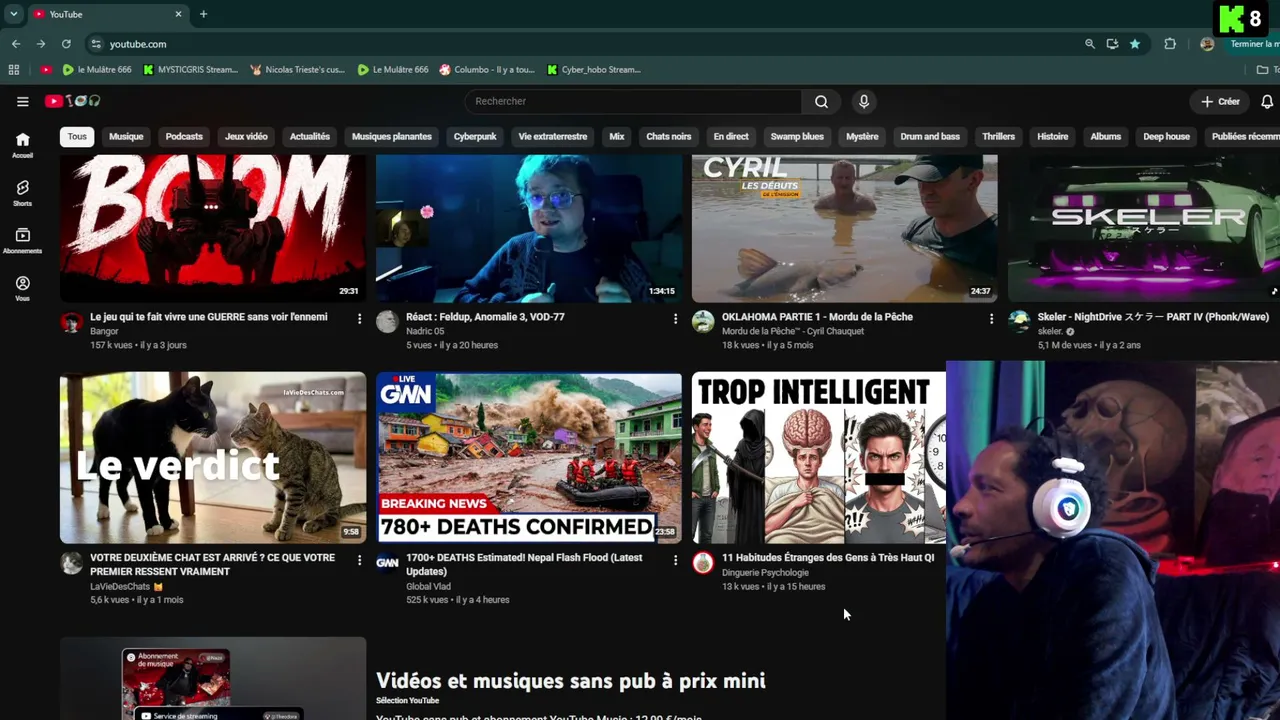Click the channel name Mordu de la Pêche™ - Cyril Chauquet

pyautogui.click(x=793, y=332)
